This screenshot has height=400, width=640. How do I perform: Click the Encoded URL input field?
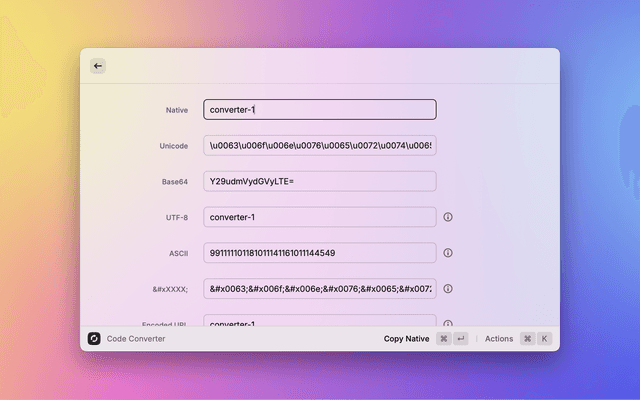320,321
